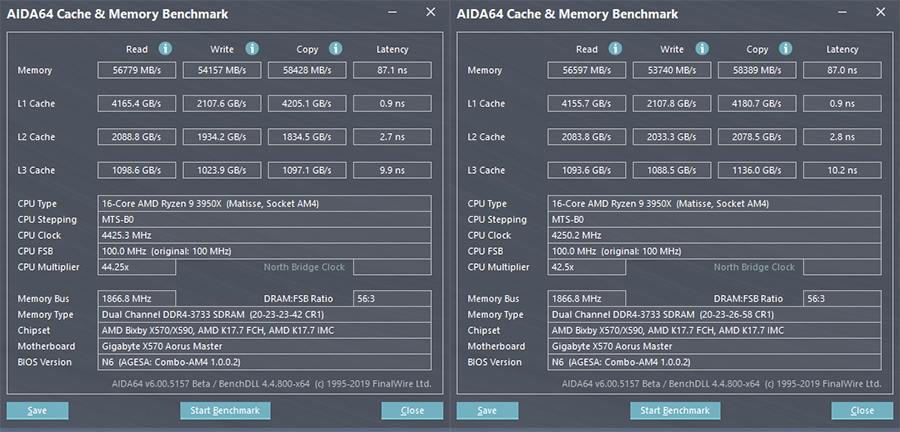This screenshot has width=900, height=432.
Task: Select L2 Cache Write 1934.2 GB/s
Action: click(222, 137)
